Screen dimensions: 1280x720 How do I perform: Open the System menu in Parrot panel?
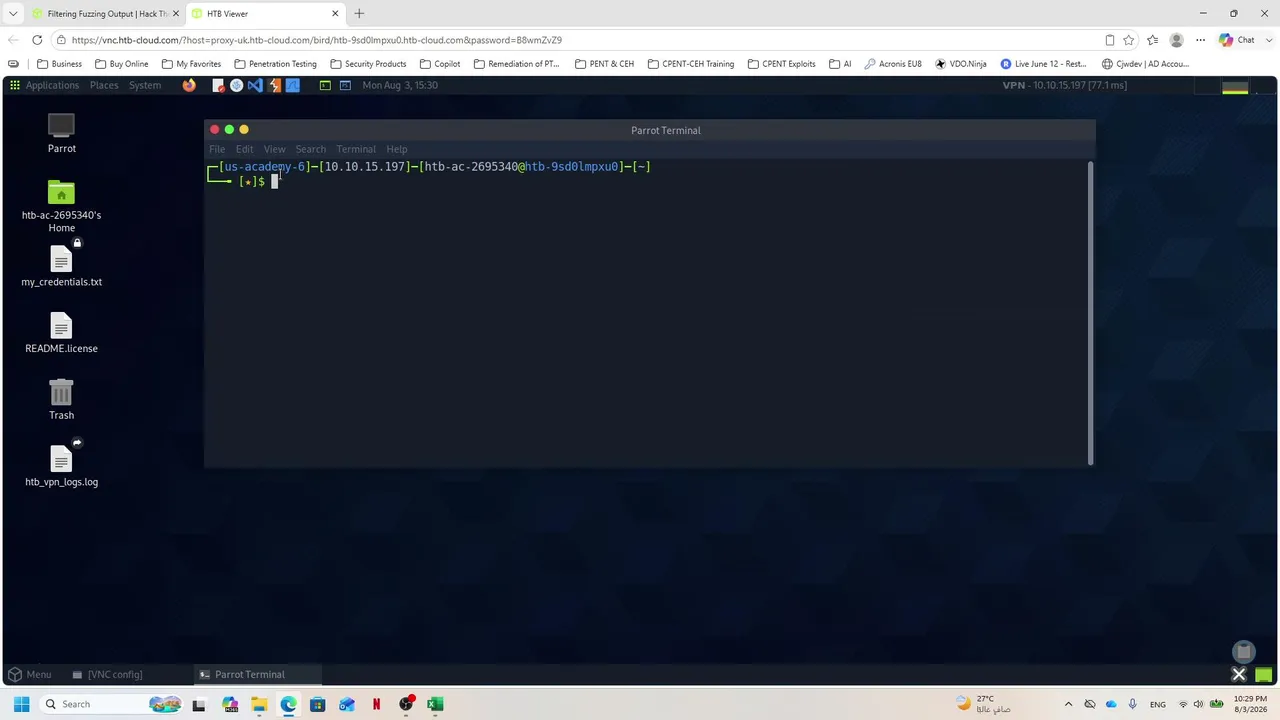[x=145, y=85]
